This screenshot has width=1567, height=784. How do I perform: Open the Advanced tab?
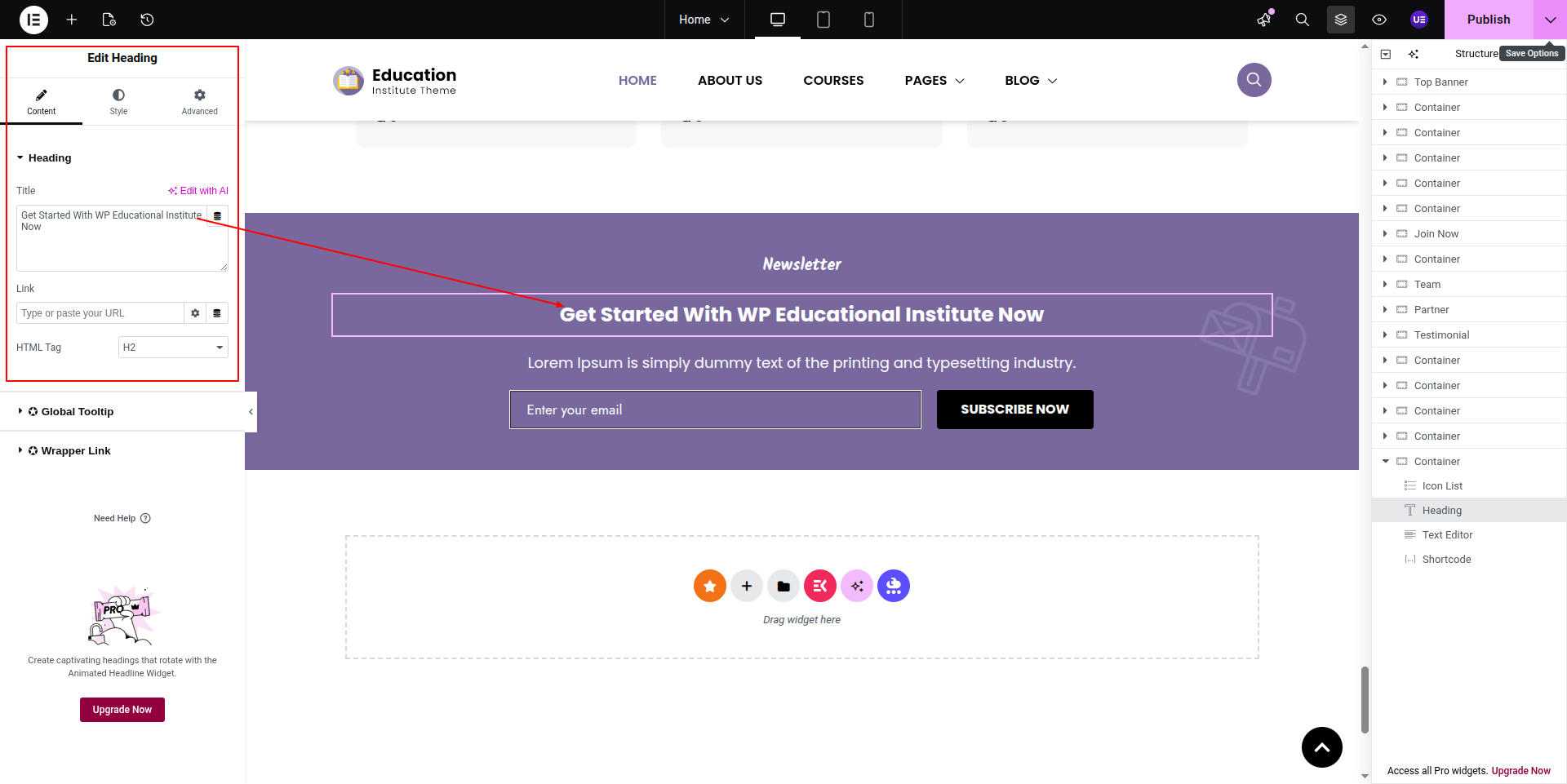click(x=199, y=102)
